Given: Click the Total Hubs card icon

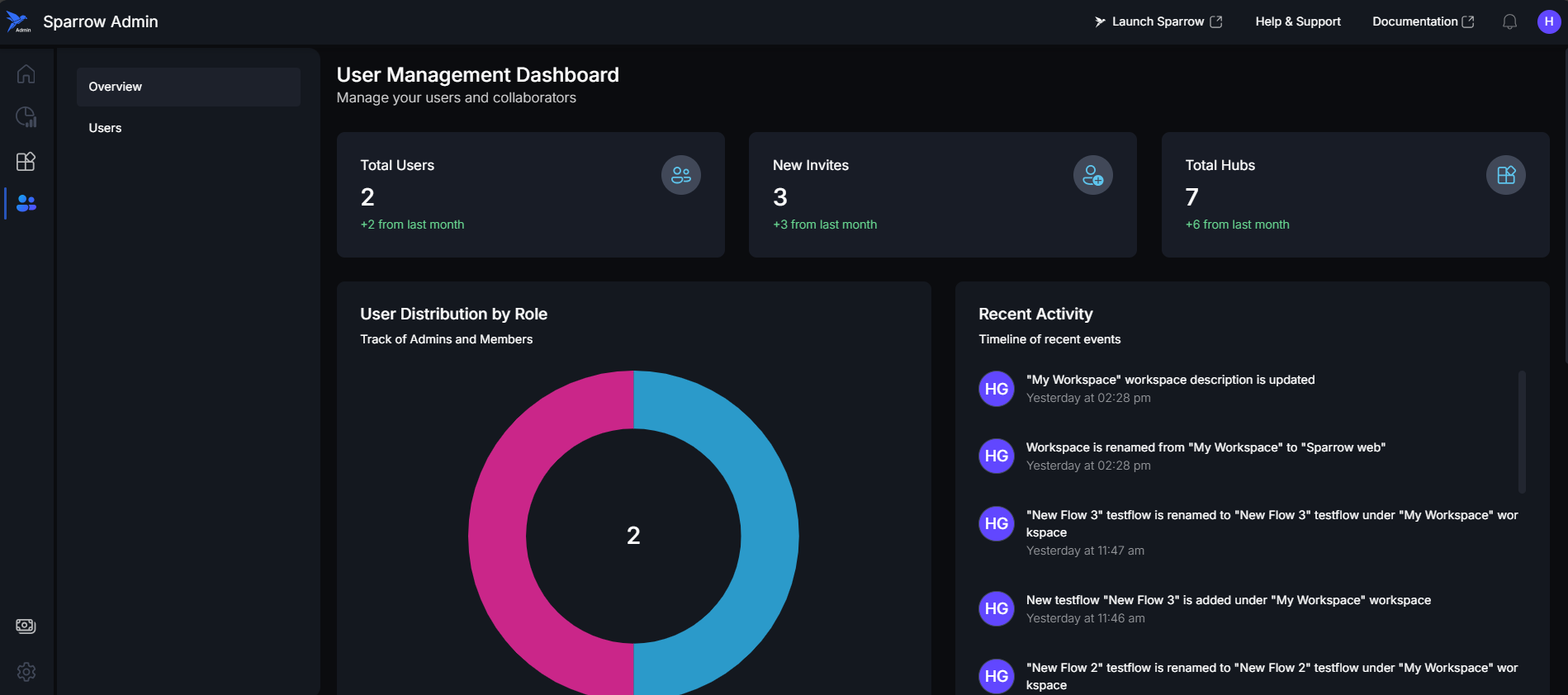Looking at the screenshot, I should click(1505, 175).
